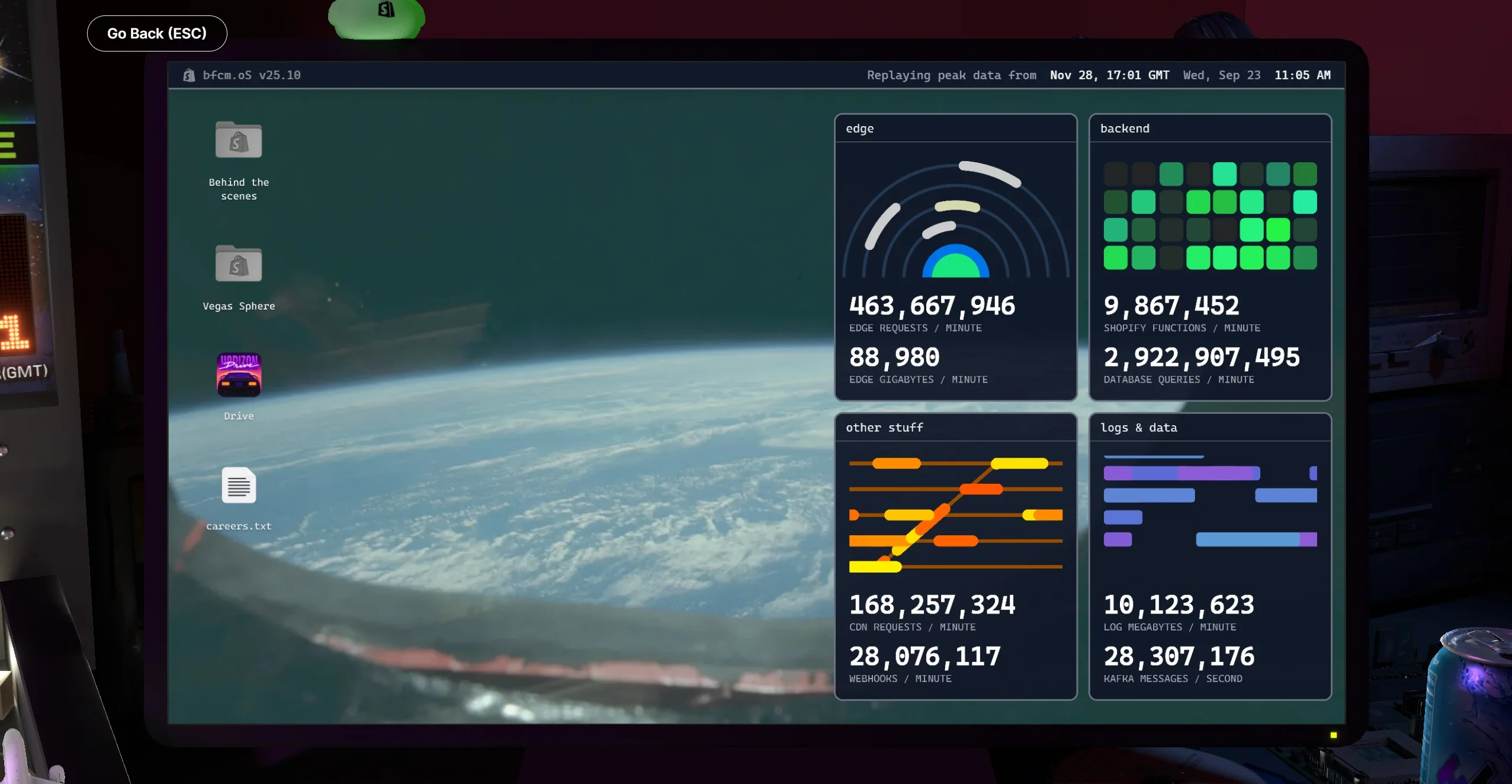Viewport: 1512px width, 784px height.
Task: Click the 88,980 edge gigabytes value
Action: point(894,357)
